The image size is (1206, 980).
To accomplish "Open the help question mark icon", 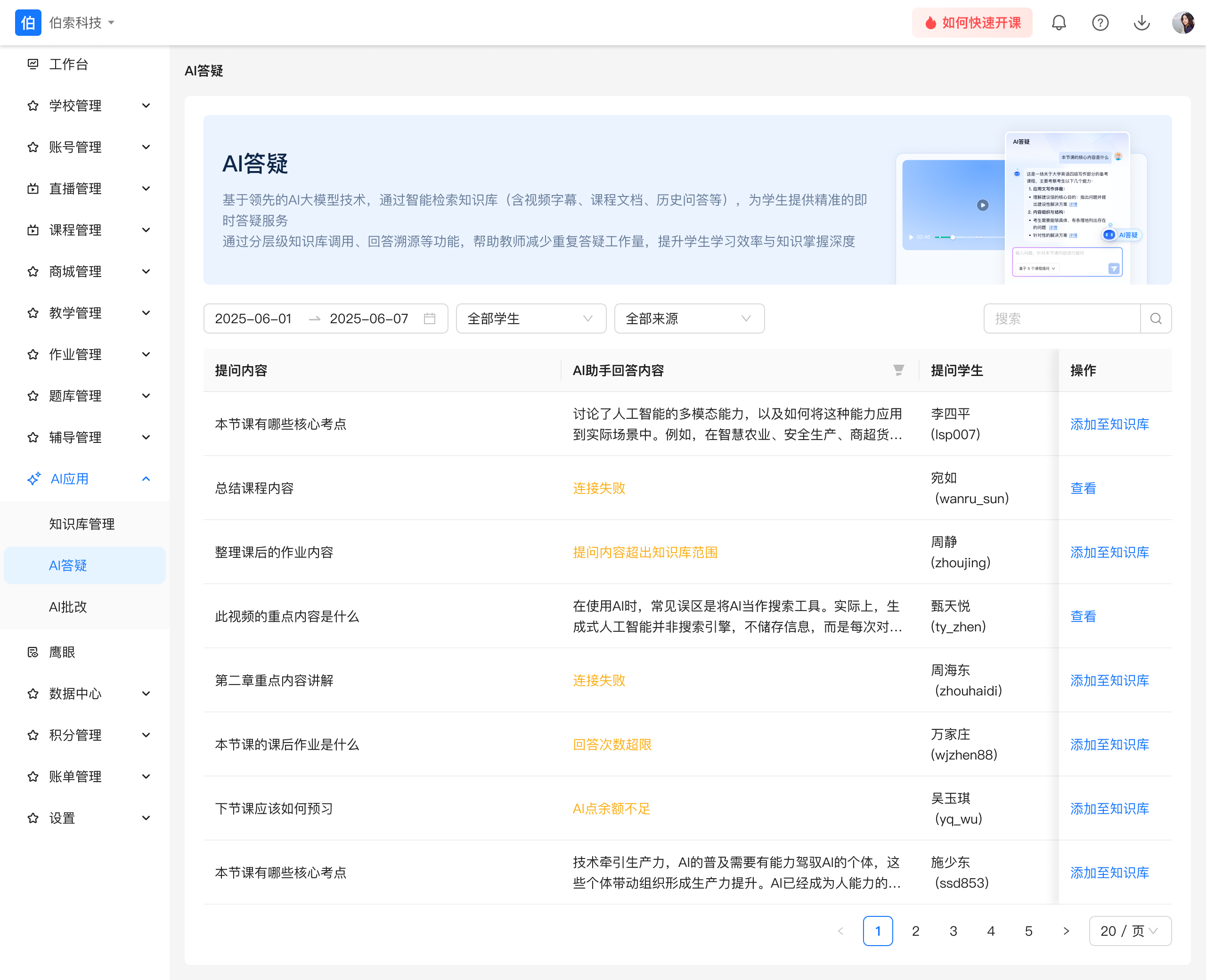I will [1100, 23].
